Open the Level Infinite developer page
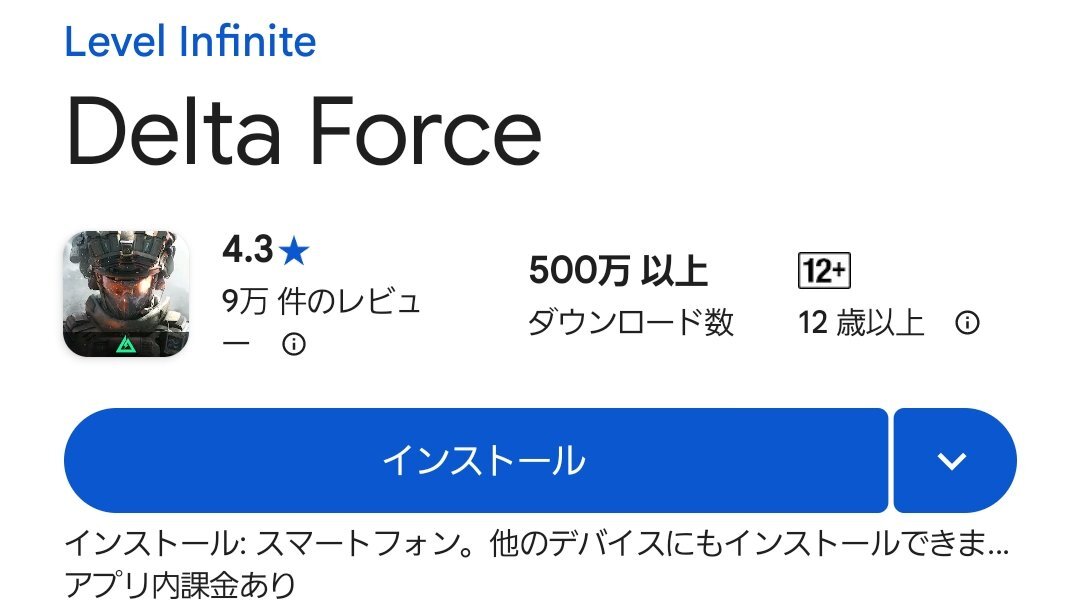1080x608 pixels. tap(190, 41)
